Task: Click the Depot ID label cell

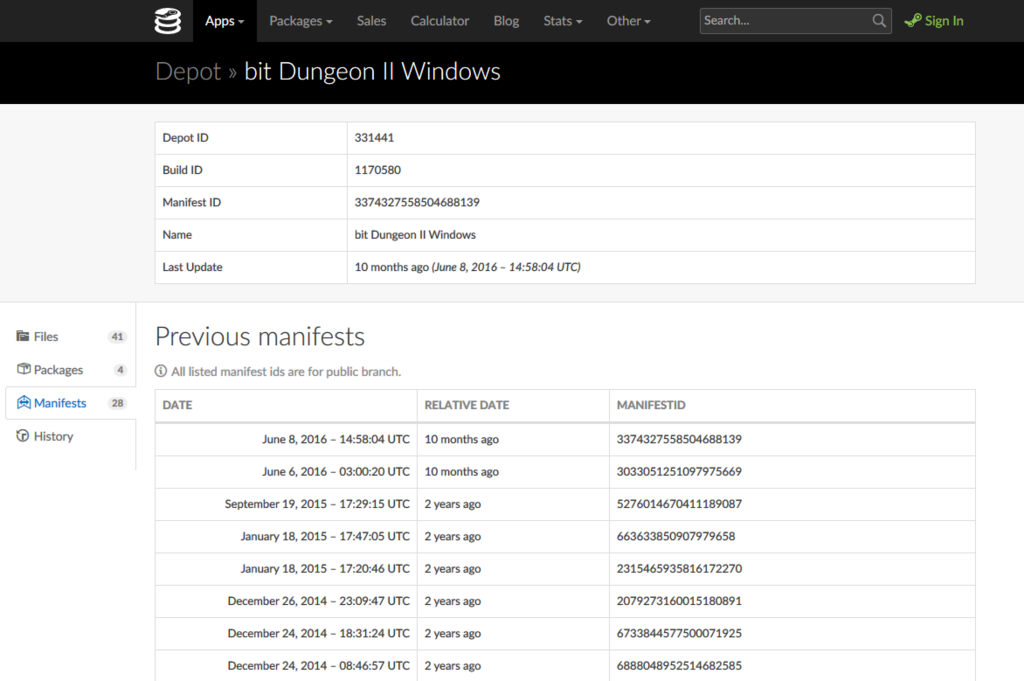Action: pos(251,138)
